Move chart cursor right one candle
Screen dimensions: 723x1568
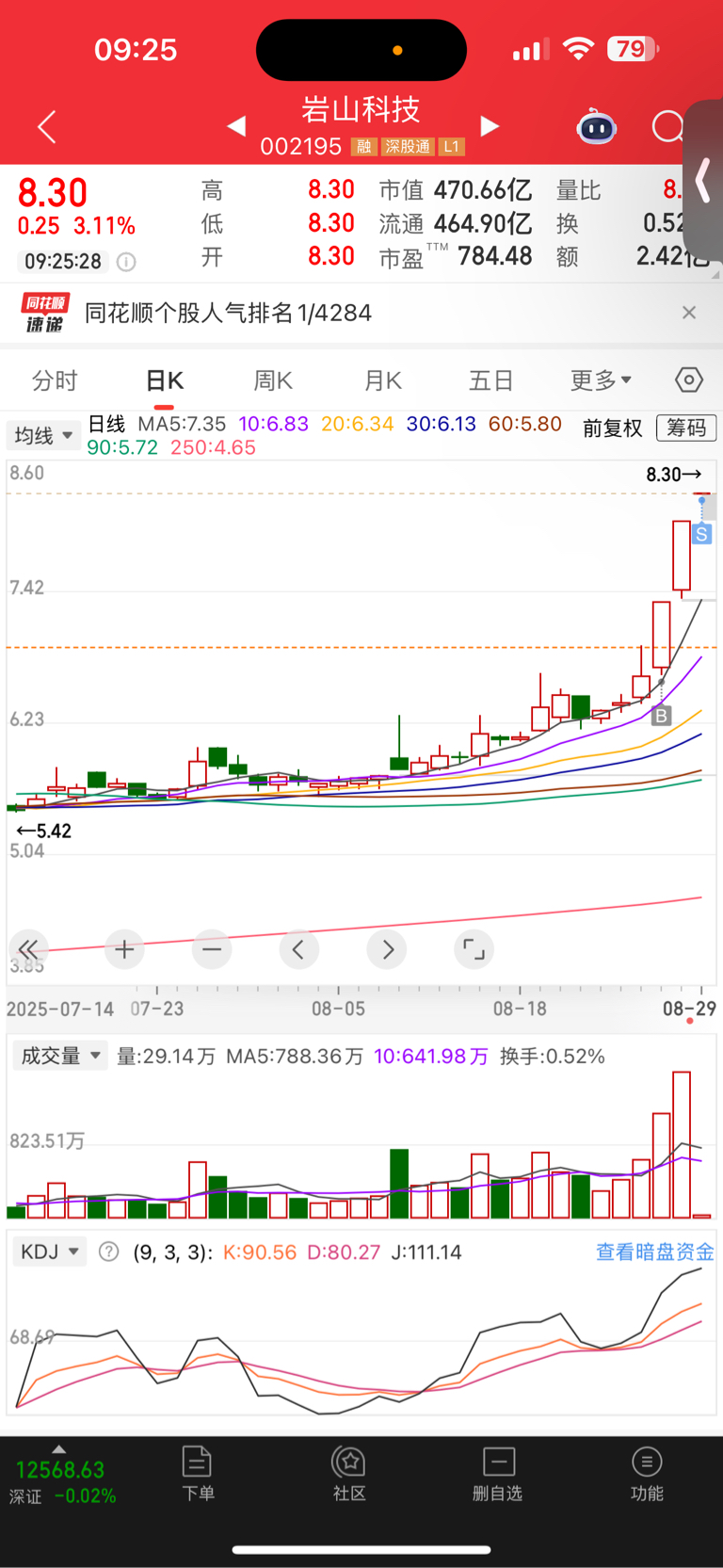[x=387, y=949]
